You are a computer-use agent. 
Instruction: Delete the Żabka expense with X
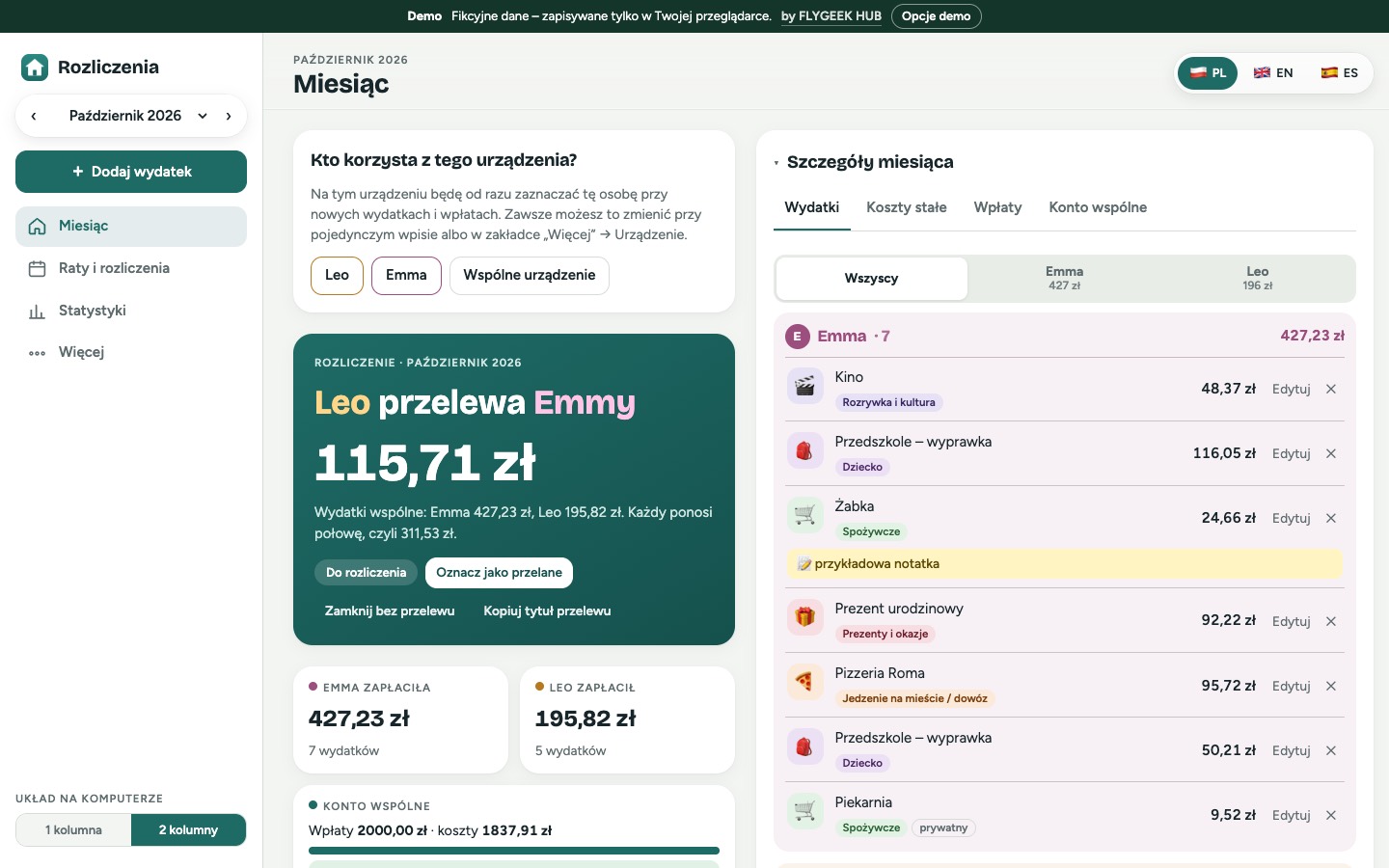[1331, 519]
